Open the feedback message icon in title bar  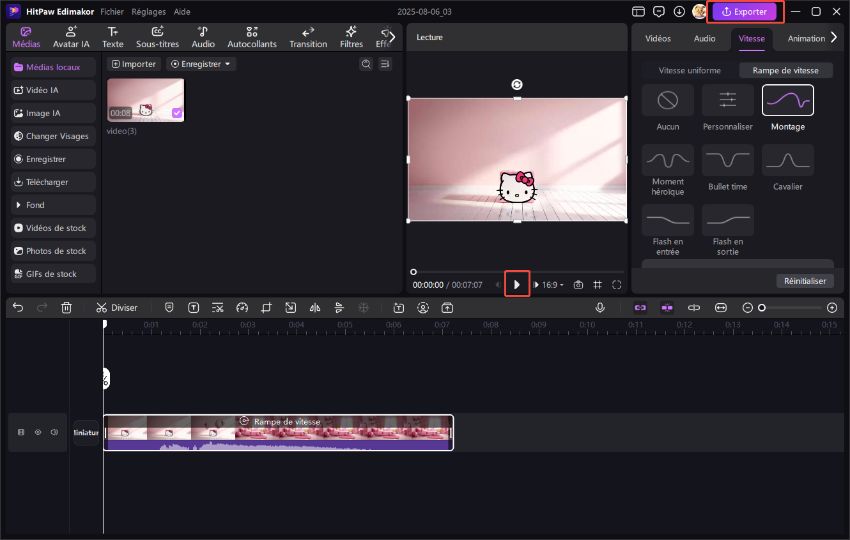659,11
